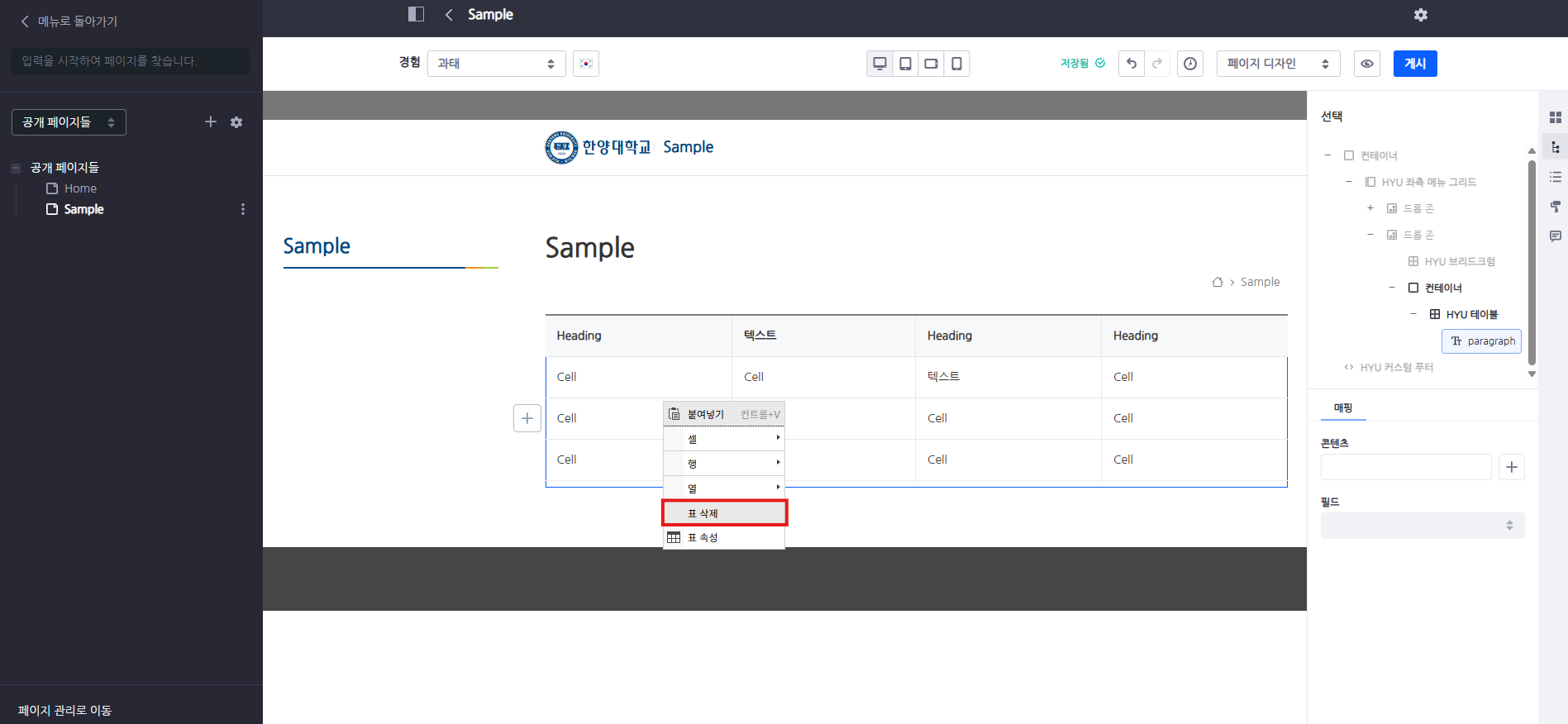1568x724 pixels.
Task: Select the mobile phone device view icon
Action: click(x=956, y=64)
